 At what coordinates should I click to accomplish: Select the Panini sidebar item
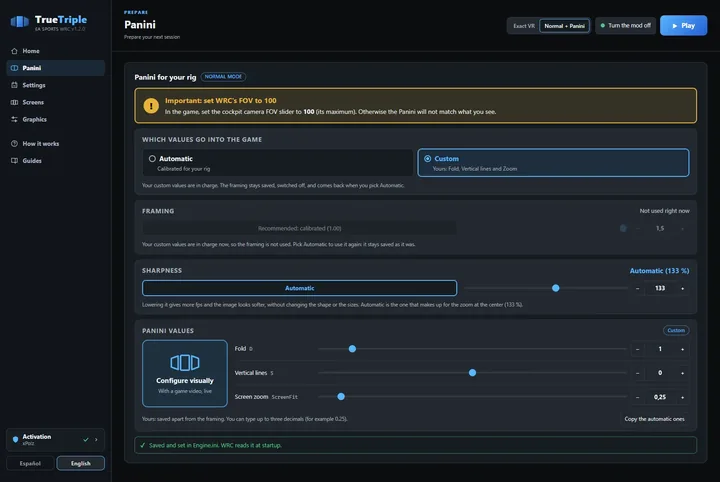[55, 68]
